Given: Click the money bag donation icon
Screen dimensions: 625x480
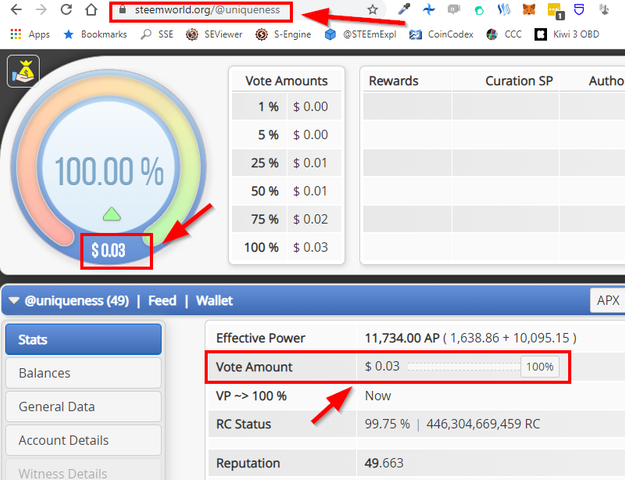Looking at the screenshot, I should coord(24,71).
